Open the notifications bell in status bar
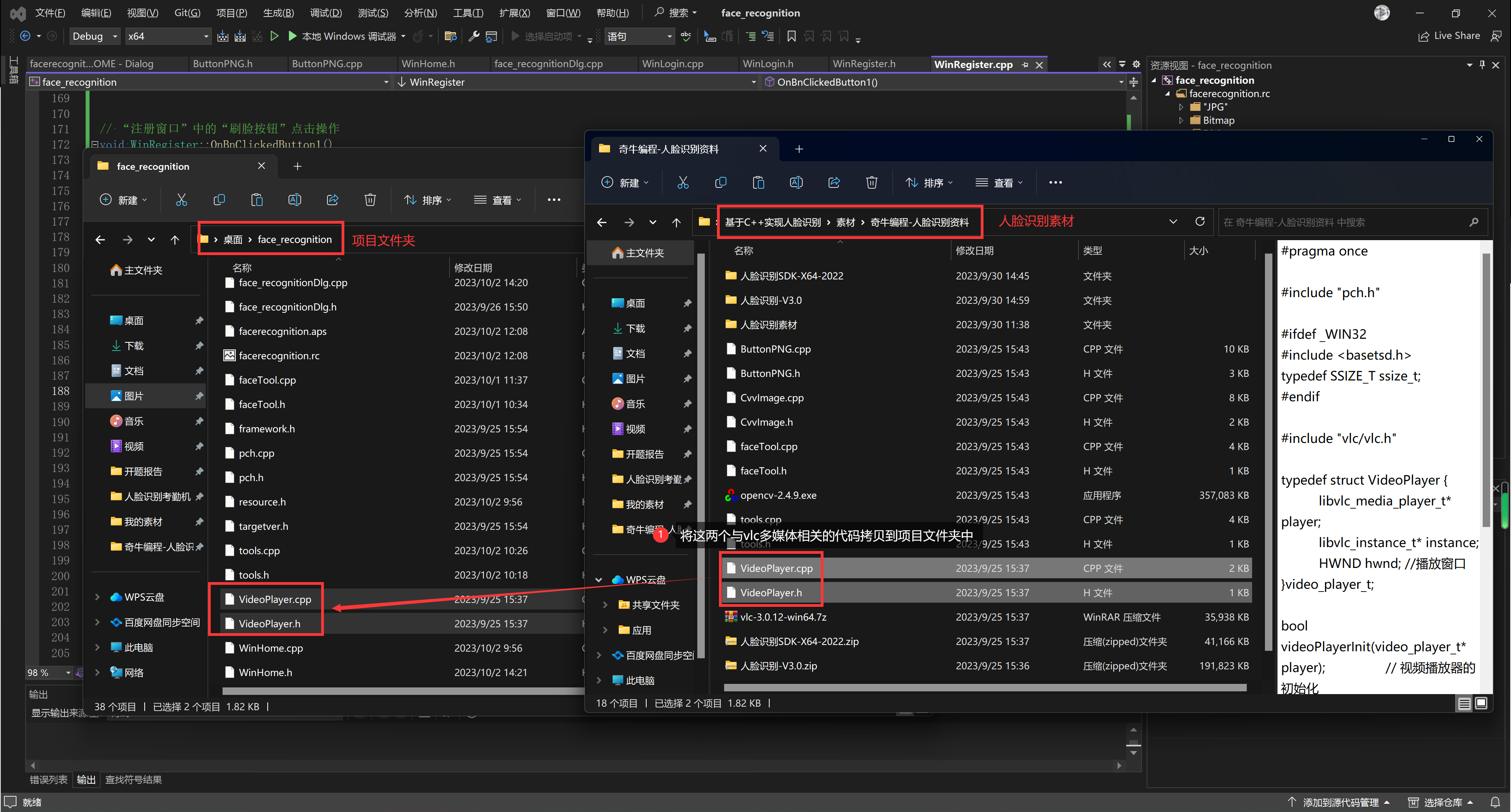The height and width of the screenshot is (812, 1511). click(x=1495, y=802)
